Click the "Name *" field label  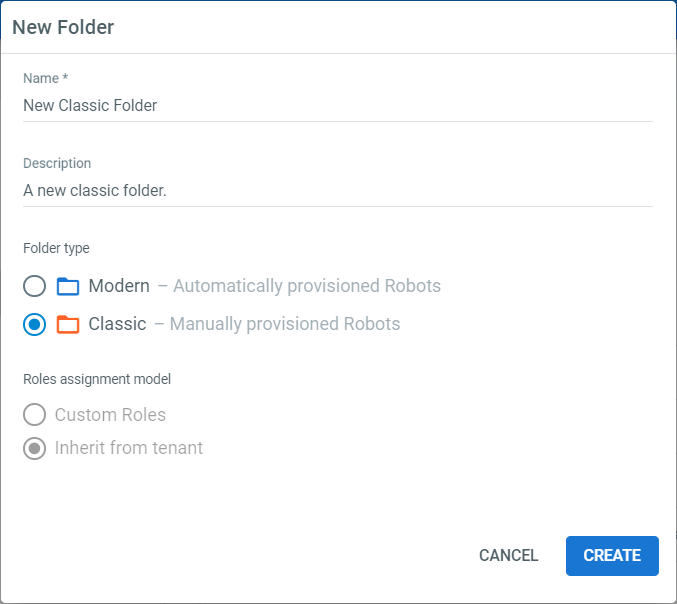click(45, 78)
